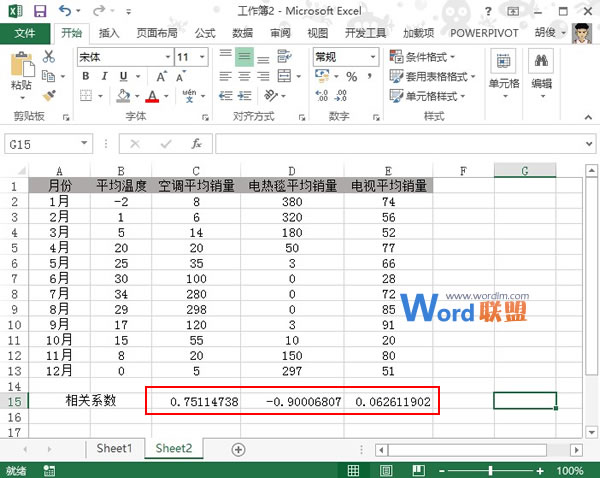Click inside the formula bar input
The image size is (600, 478).
tap(400, 144)
